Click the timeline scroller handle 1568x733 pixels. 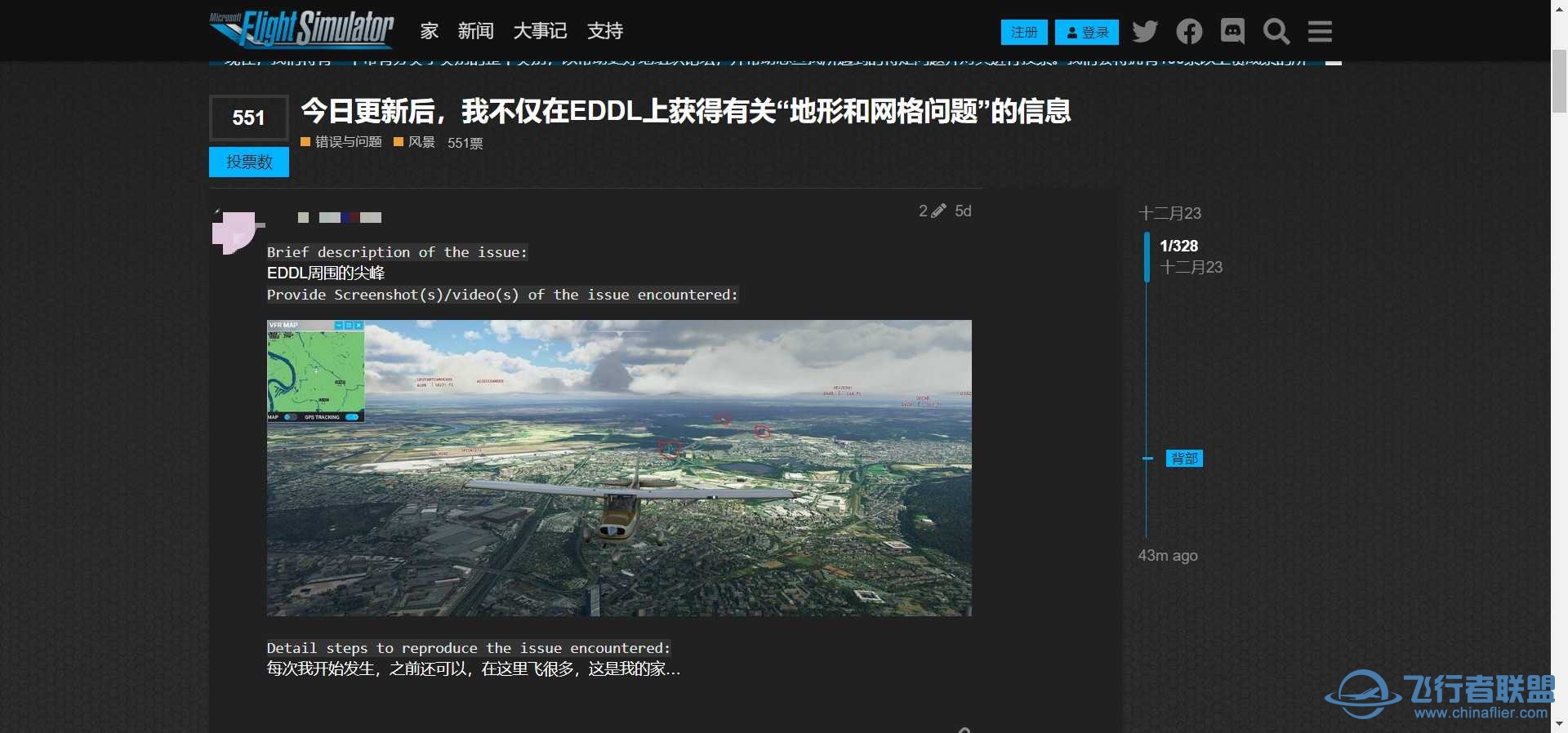click(x=1147, y=256)
